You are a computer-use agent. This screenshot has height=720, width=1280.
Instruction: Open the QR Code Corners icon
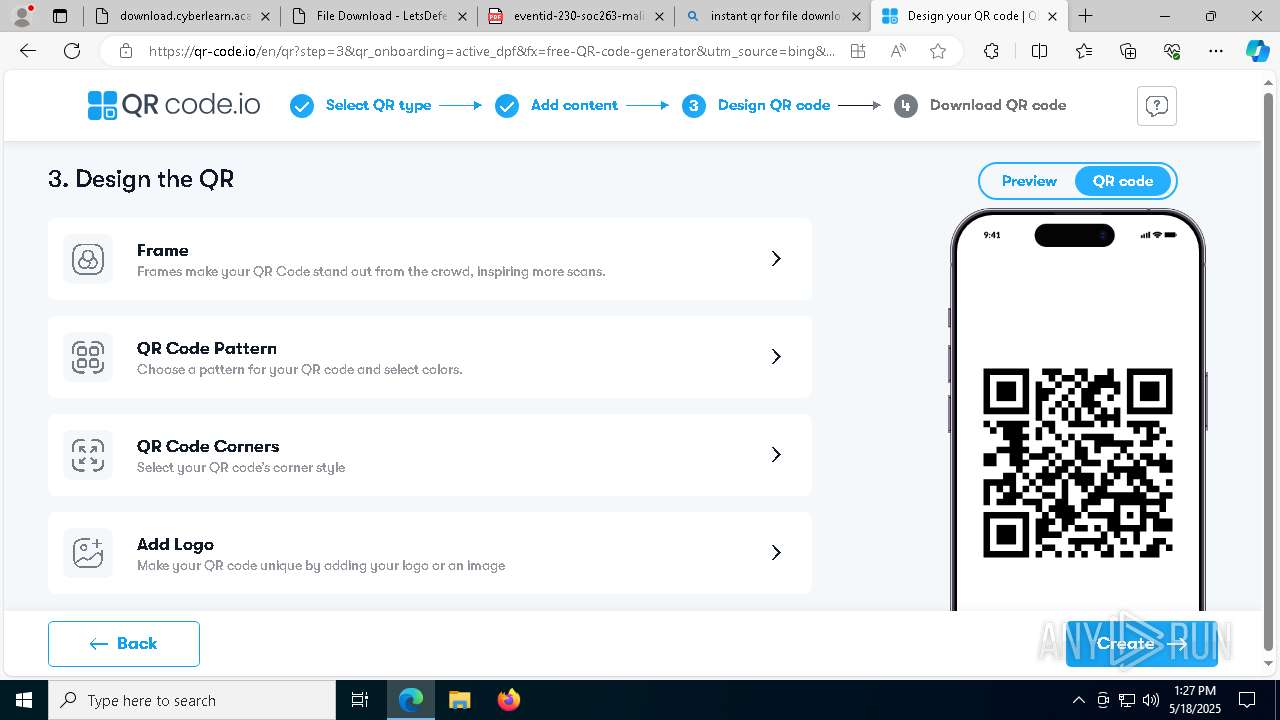click(88, 455)
